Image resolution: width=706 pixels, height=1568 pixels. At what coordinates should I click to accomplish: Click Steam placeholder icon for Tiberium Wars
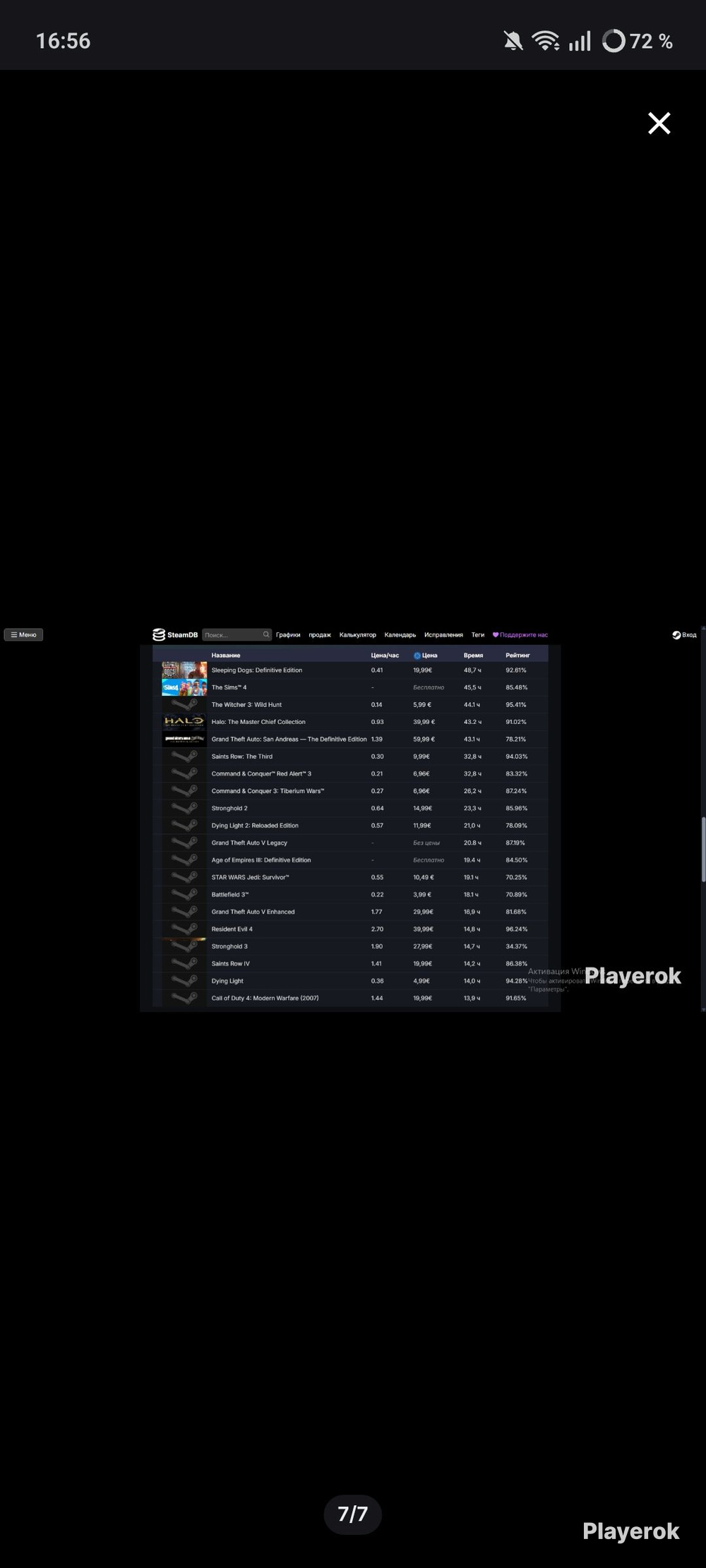184,790
